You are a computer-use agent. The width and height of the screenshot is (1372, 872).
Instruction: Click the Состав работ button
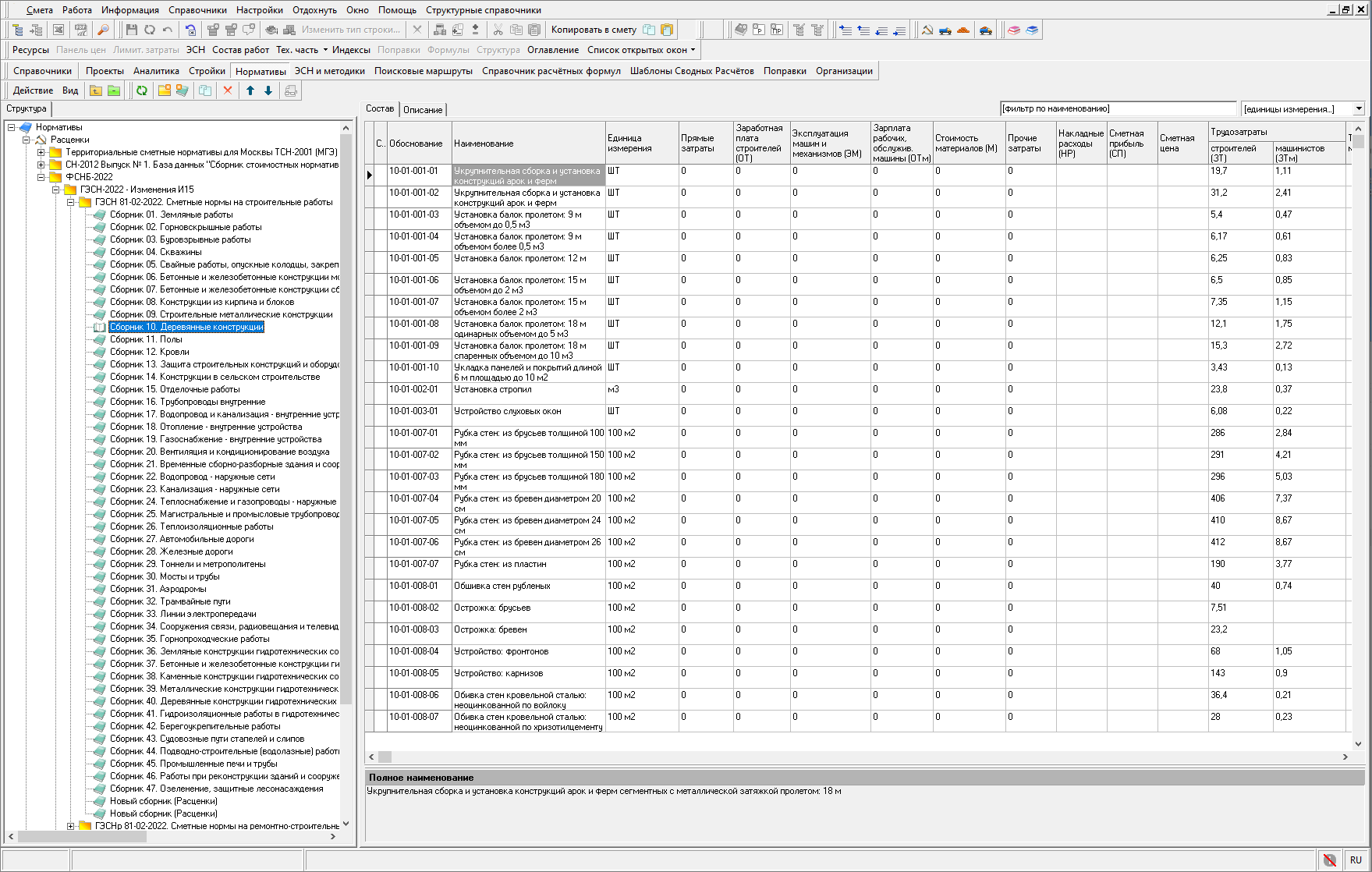click(240, 50)
